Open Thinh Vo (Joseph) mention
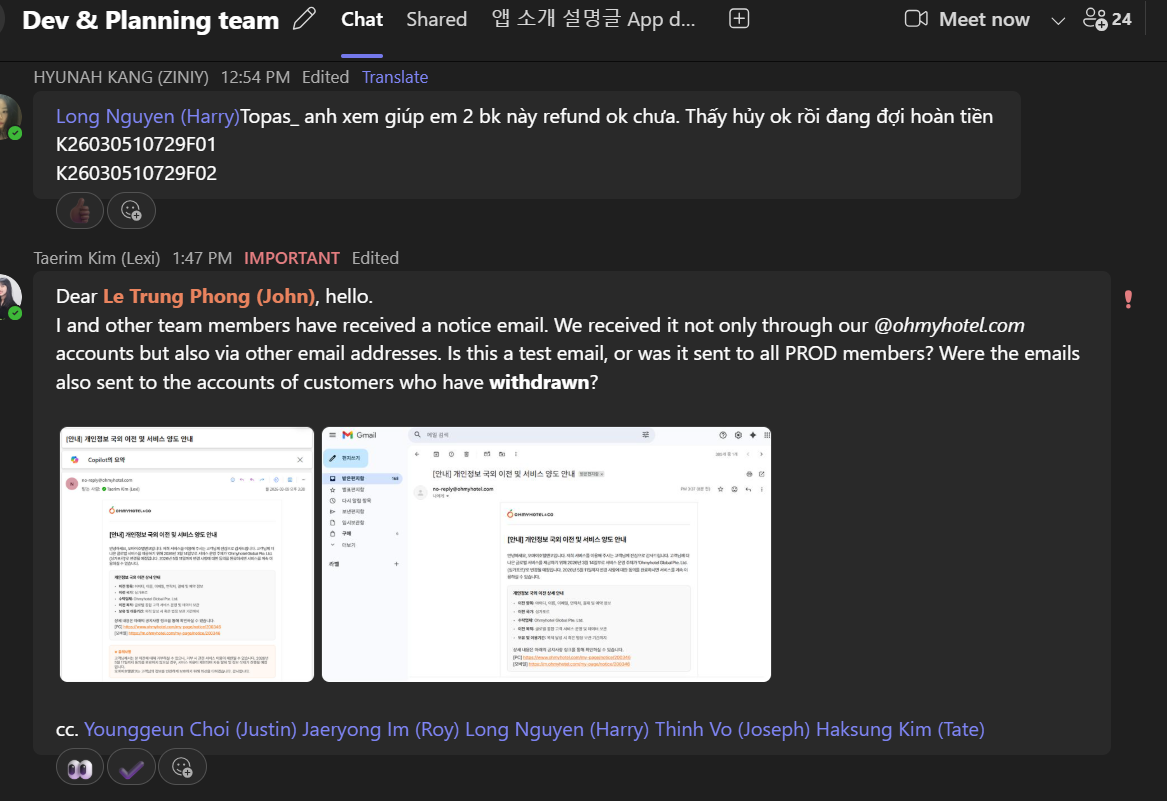The image size is (1167, 801). (732, 730)
